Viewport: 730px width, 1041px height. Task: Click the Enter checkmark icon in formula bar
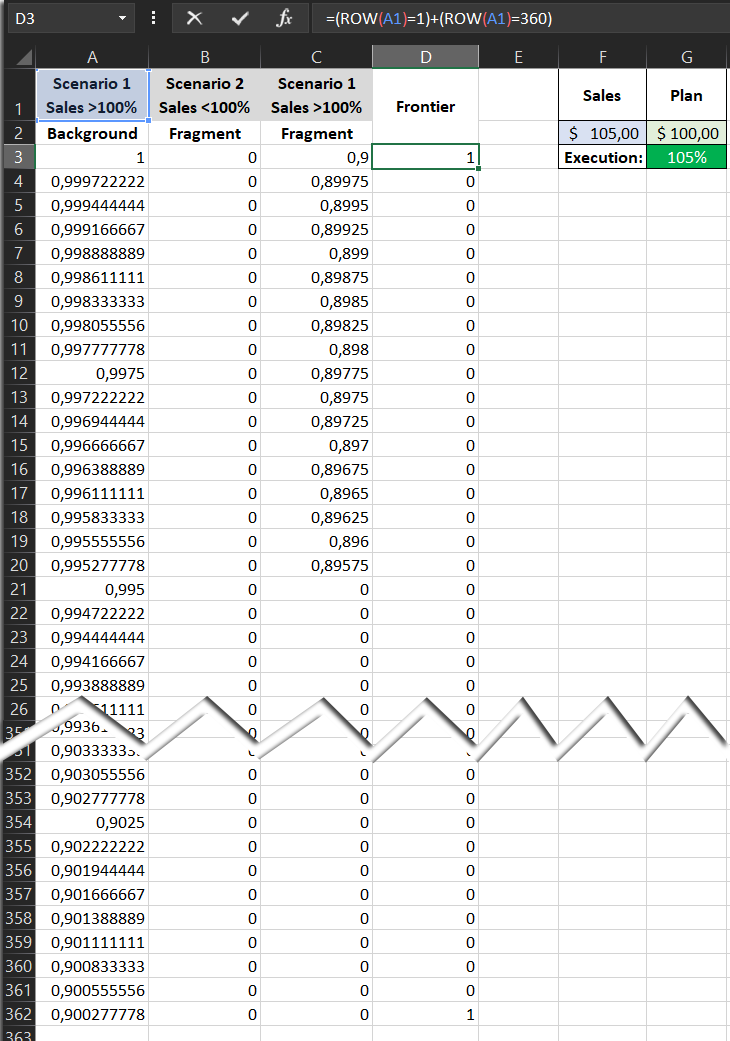(239, 18)
